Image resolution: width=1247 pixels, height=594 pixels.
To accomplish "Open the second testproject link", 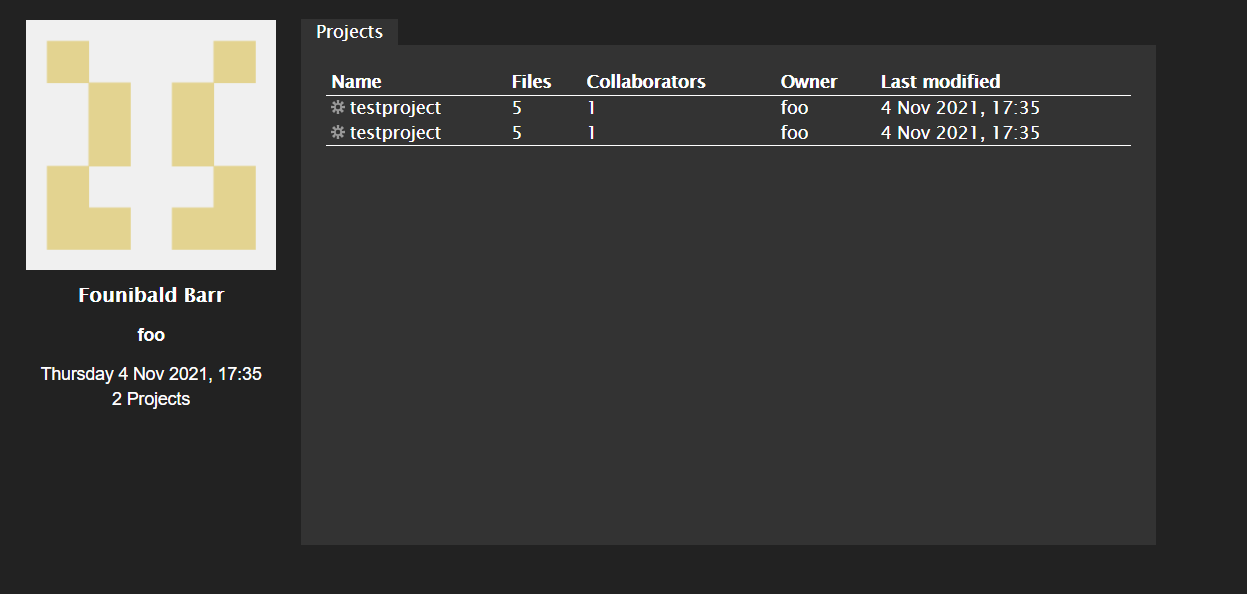I will [x=396, y=132].
